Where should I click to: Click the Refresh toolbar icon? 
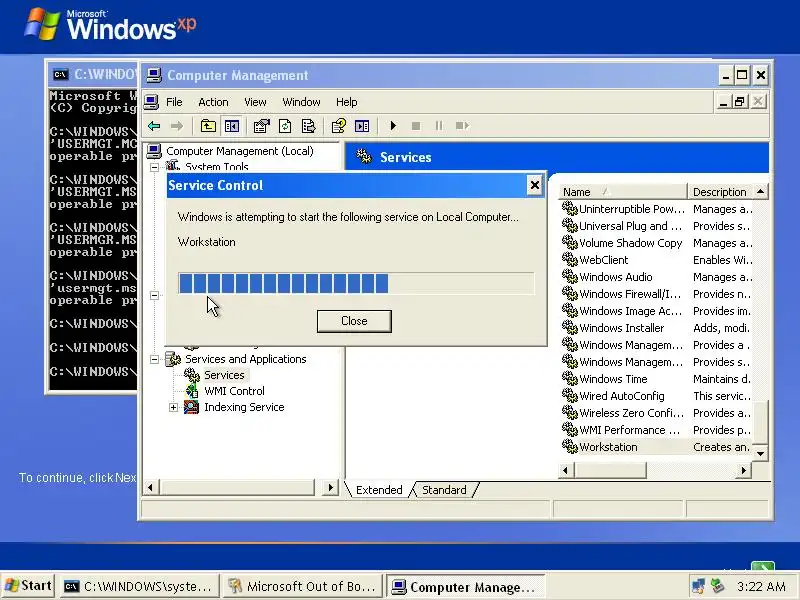[x=285, y=126]
